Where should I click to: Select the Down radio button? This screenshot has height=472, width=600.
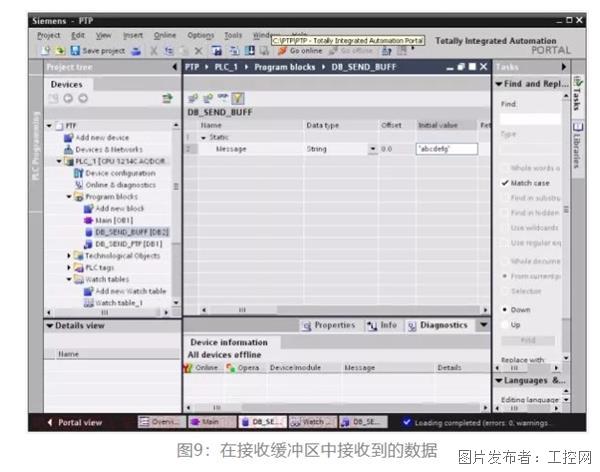pos(506,310)
